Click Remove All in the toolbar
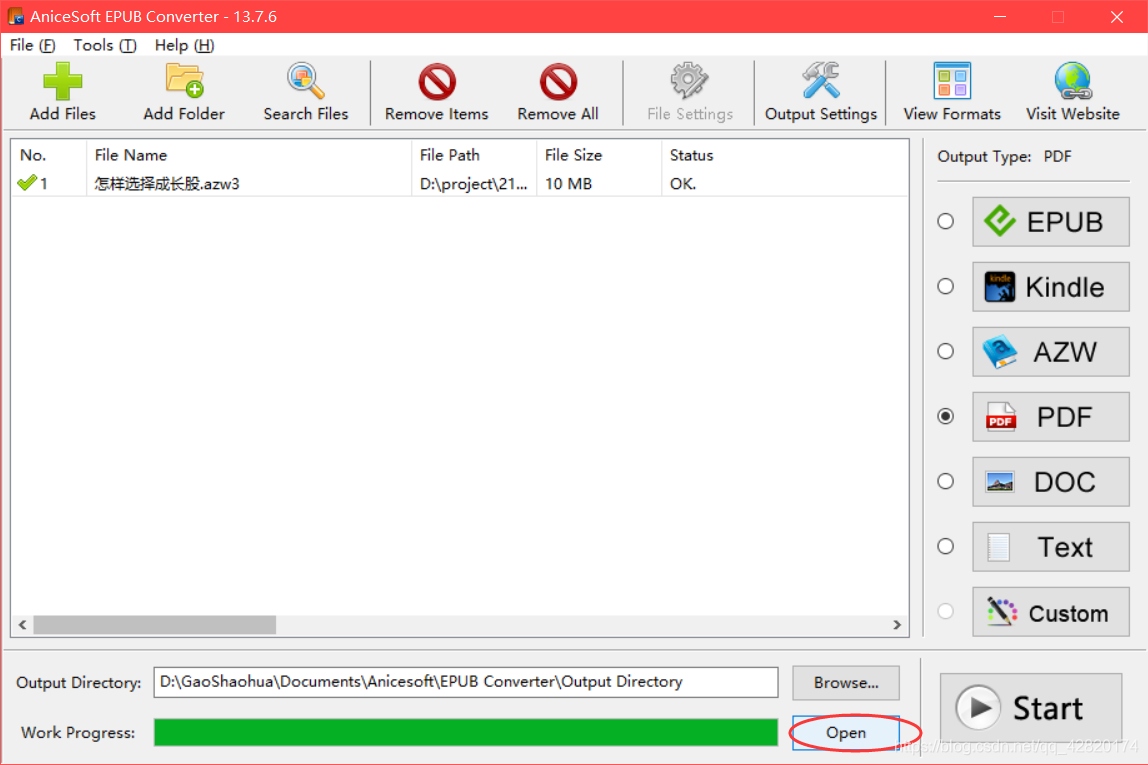This screenshot has height=765, width=1148. [x=558, y=92]
